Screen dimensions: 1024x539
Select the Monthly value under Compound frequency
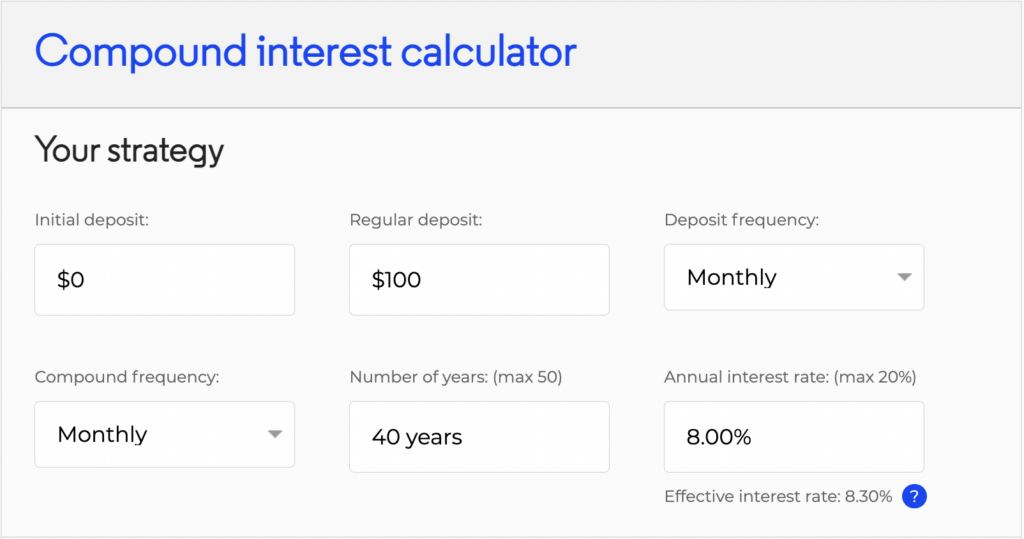point(103,435)
